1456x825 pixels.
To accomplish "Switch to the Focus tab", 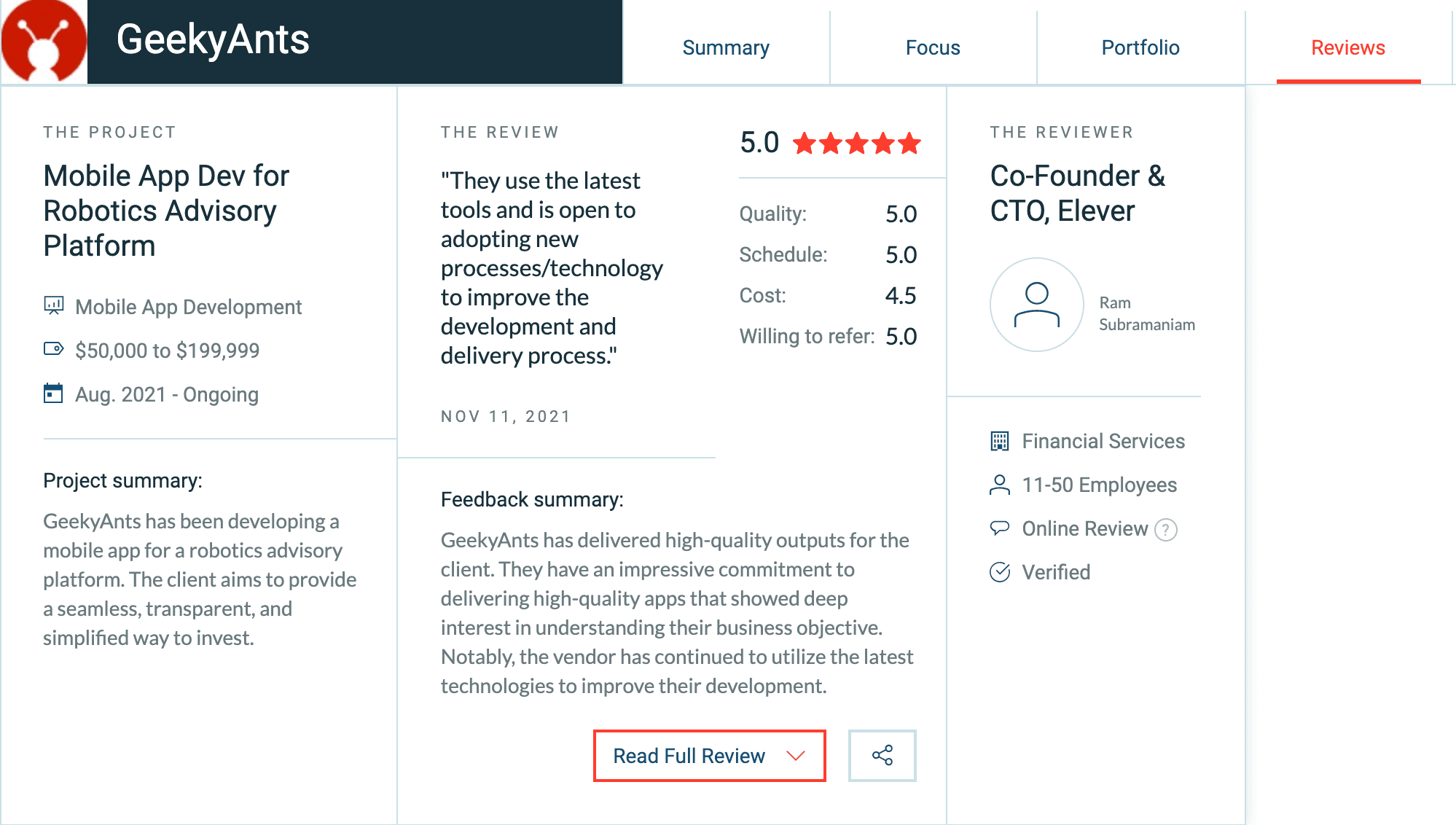I will tap(933, 48).
